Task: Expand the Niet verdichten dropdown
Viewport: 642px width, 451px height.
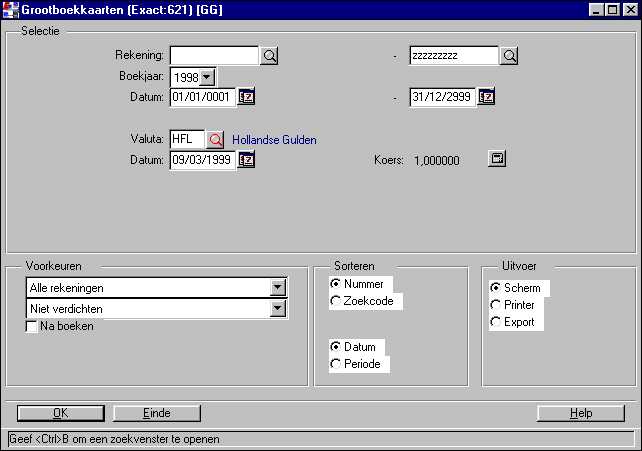Action: pyautogui.click(x=278, y=309)
